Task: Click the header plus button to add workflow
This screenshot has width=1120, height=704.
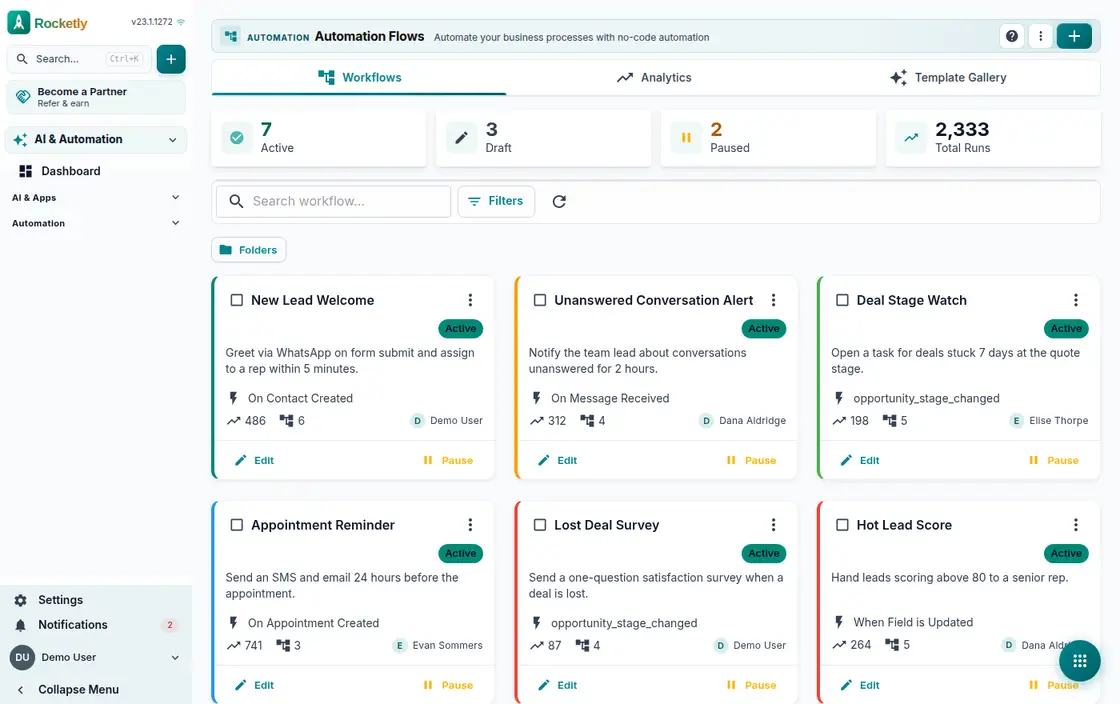Action: point(1074,36)
